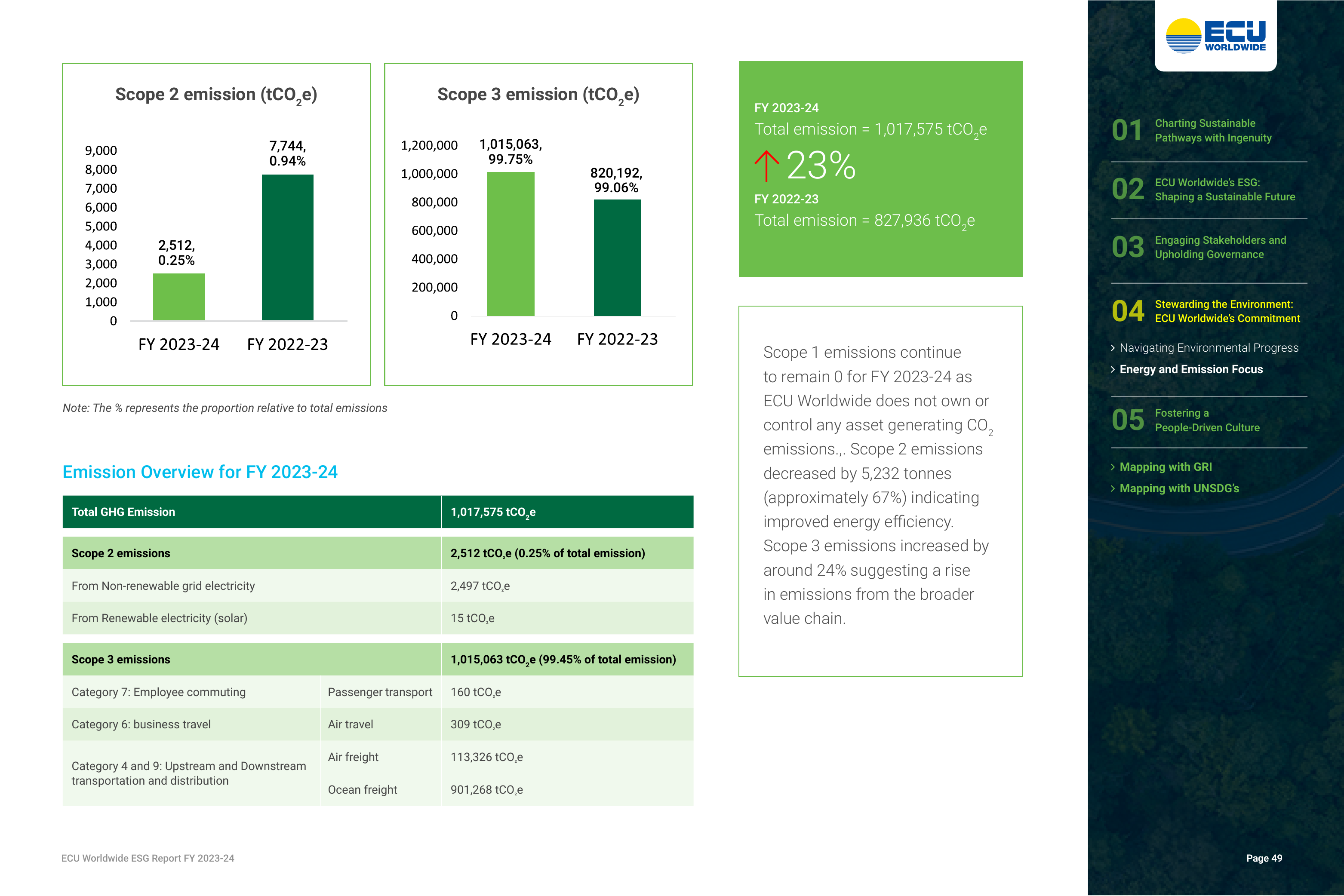Click the Scope 2 emission chart title

(x=216, y=95)
